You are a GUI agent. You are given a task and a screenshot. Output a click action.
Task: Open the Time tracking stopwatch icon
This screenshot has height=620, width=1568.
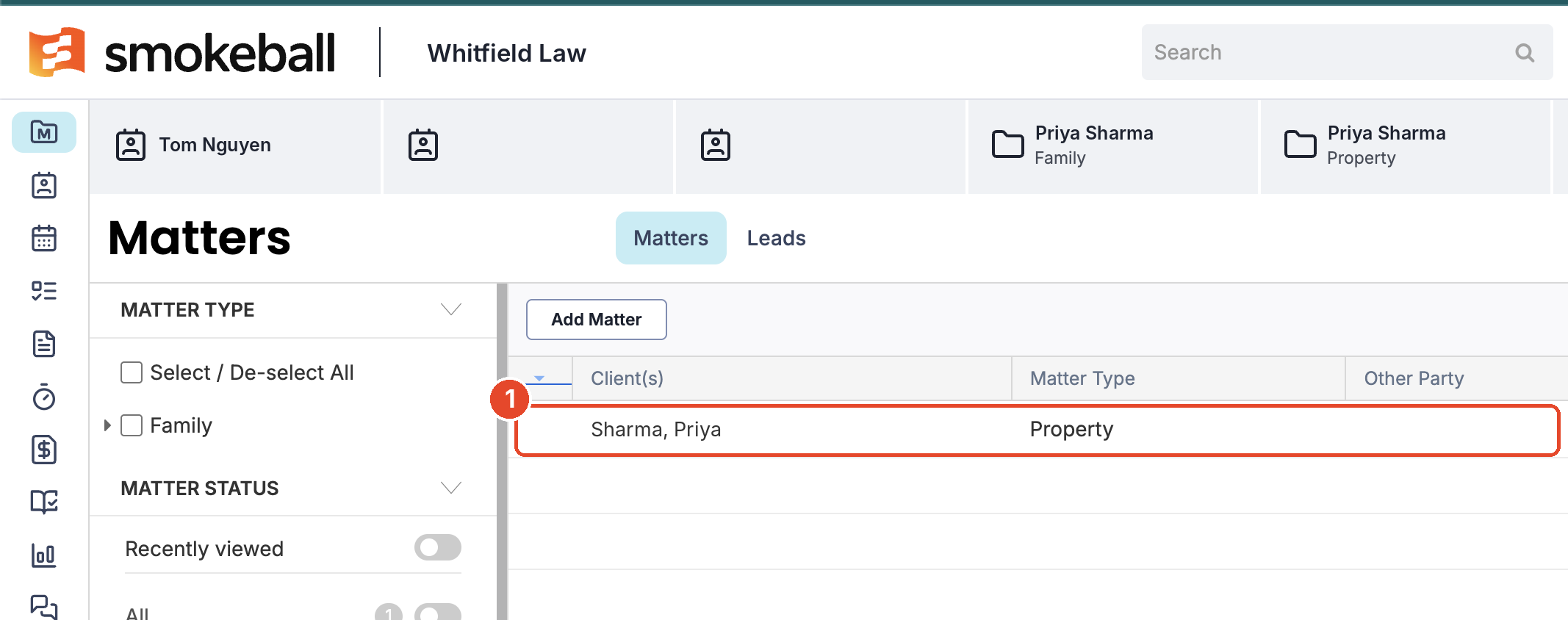coord(44,397)
